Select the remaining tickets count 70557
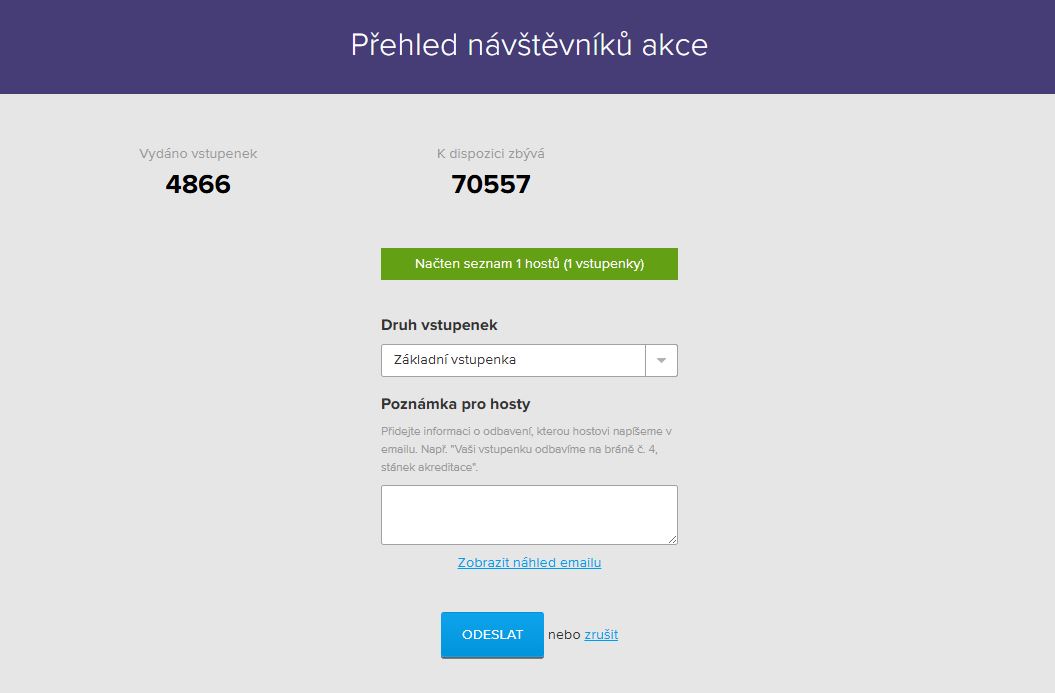 (492, 184)
